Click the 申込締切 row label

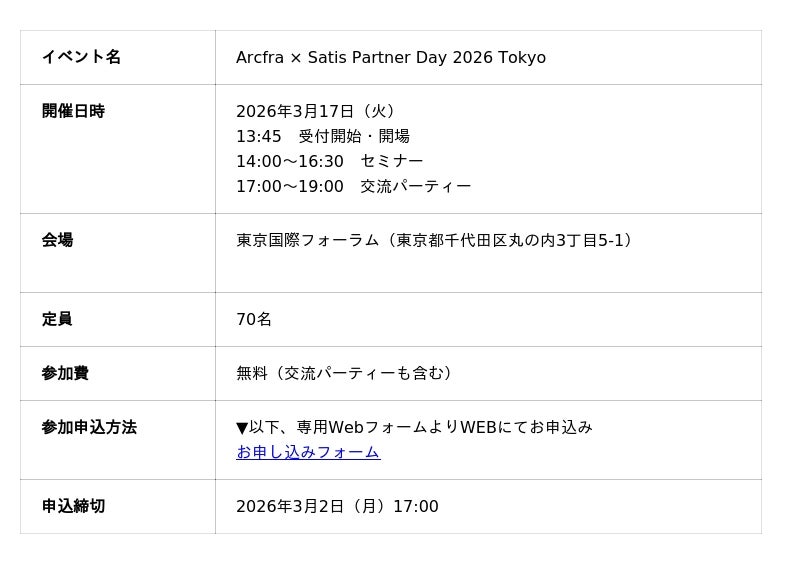[73, 506]
